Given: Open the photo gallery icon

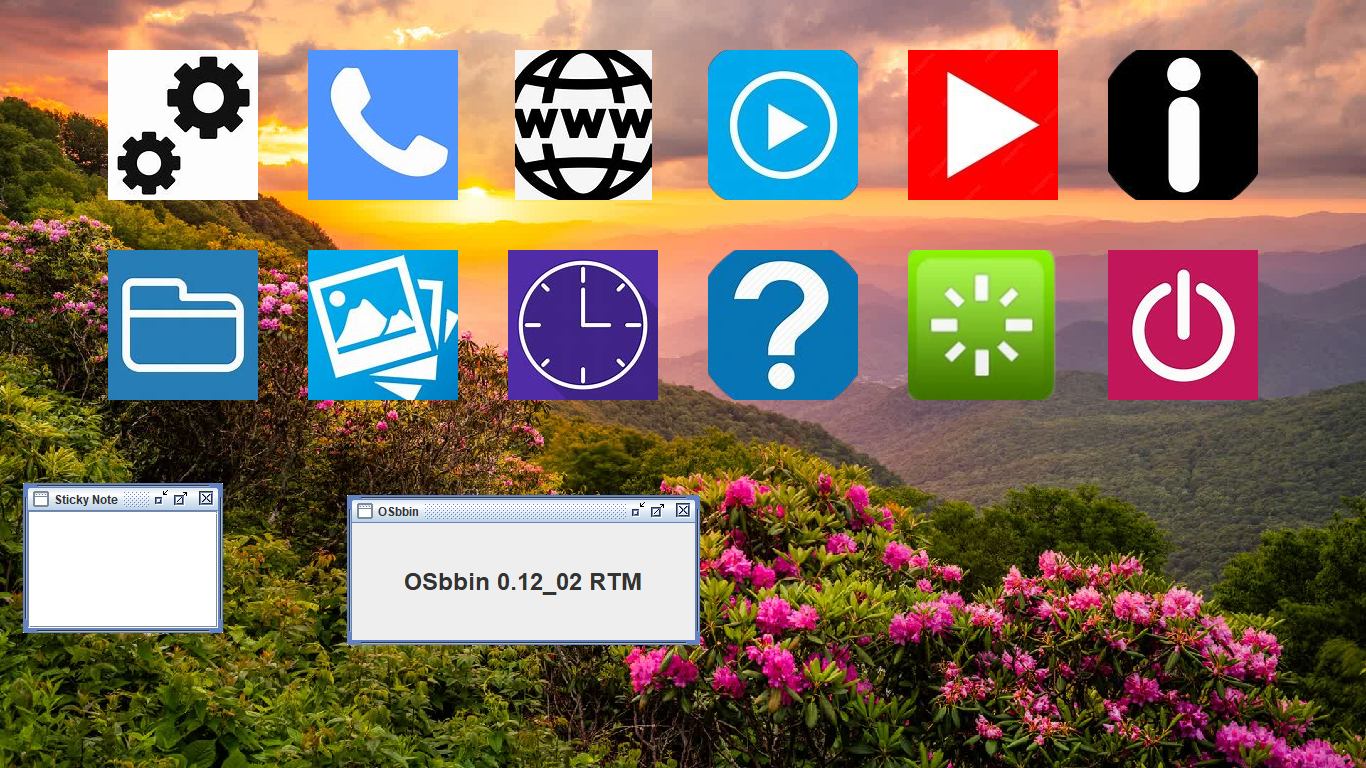Looking at the screenshot, I should (x=383, y=325).
